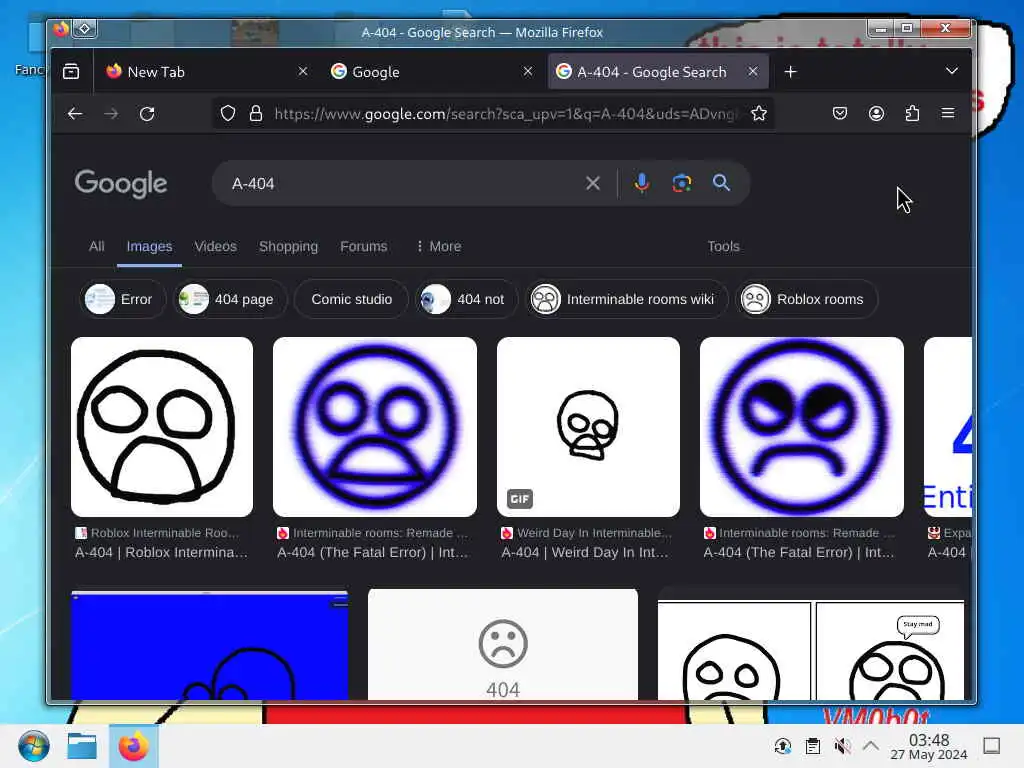Image resolution: width=1024 pixels, height=768 pixels.
Task: Click the Firefox taskbar icon
Action: pyautogui.click(x=133, y=746)
